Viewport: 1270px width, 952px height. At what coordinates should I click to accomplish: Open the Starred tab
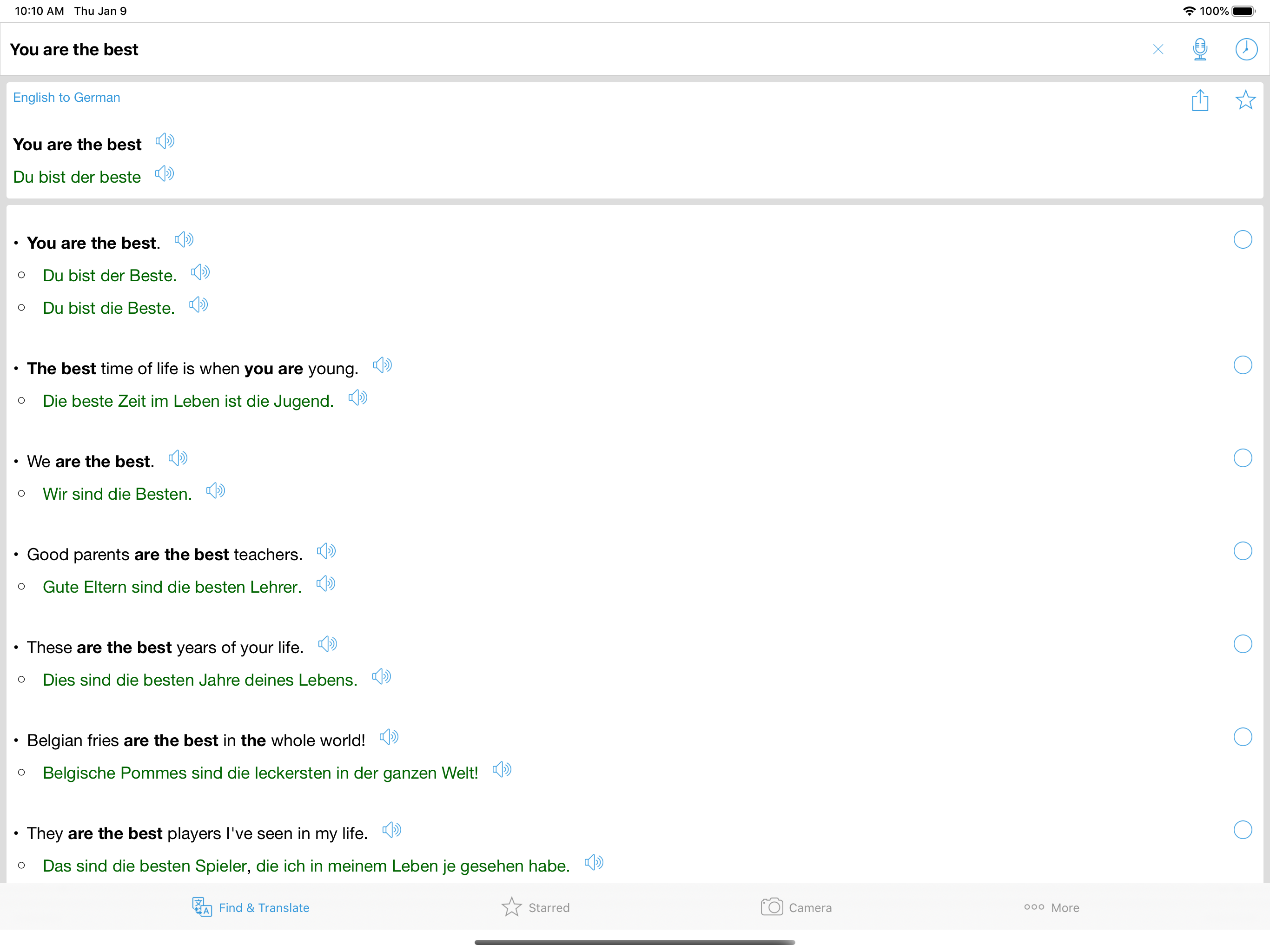535,908
